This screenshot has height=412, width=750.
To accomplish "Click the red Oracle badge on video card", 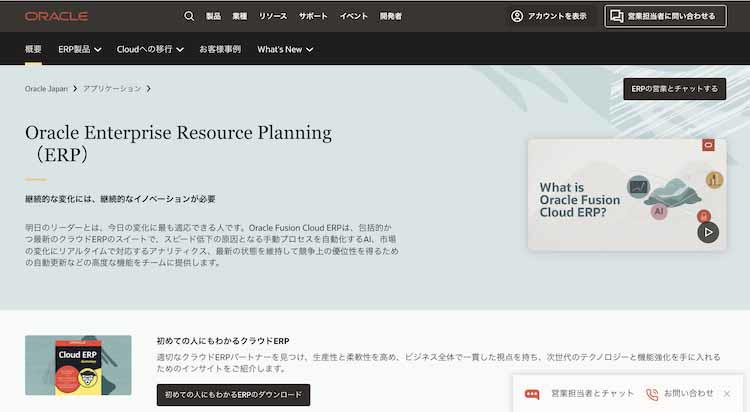I will (x=708, y=145).
